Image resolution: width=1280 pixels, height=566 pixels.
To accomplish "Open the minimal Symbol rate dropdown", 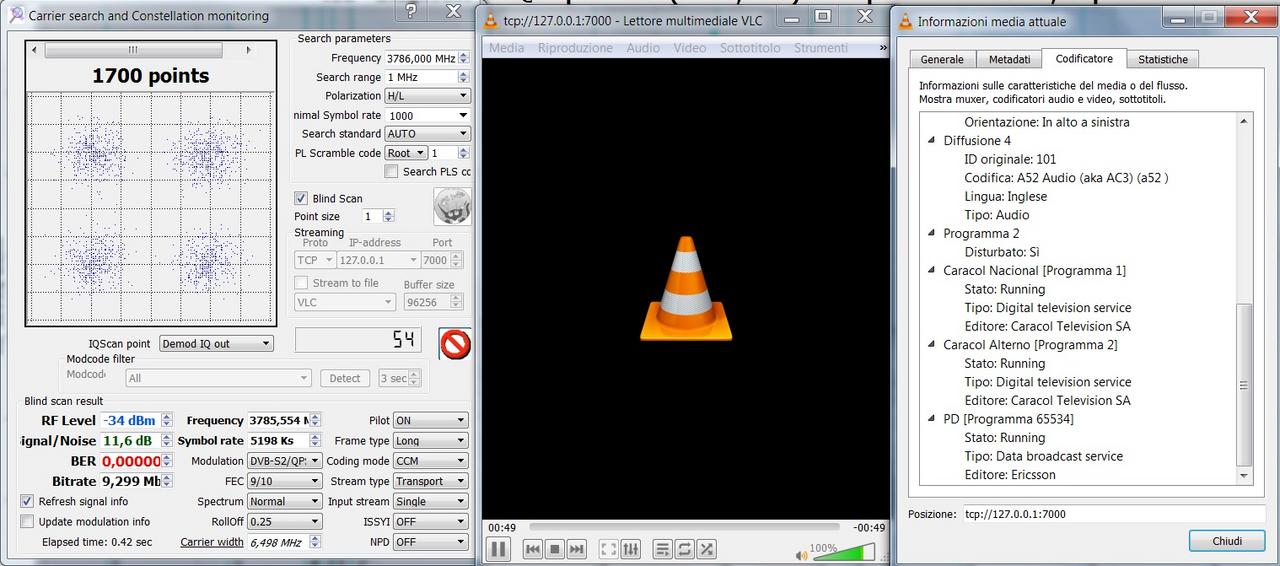I will (427, 115).
